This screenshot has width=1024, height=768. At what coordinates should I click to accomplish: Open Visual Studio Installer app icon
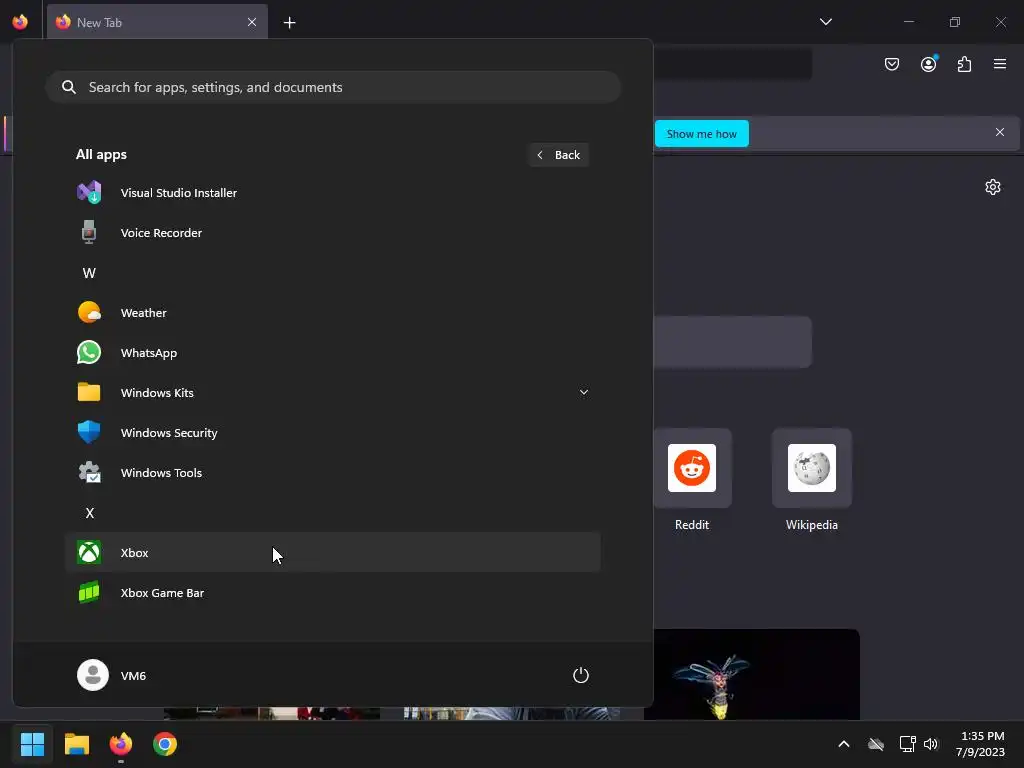pos(89,193)
